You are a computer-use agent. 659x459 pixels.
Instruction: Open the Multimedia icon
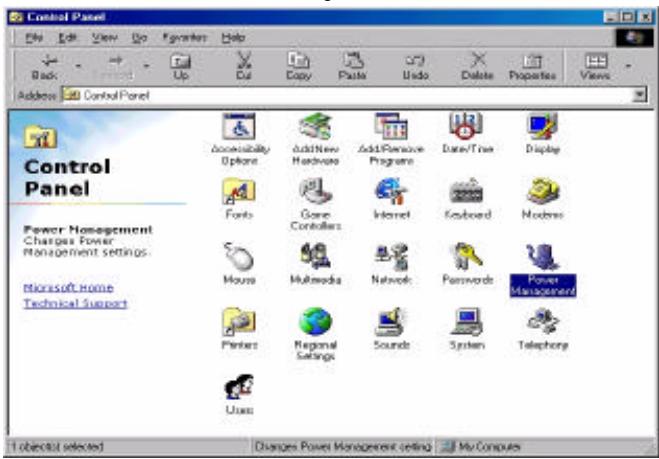pyautogui.click(x=315, y=257)
